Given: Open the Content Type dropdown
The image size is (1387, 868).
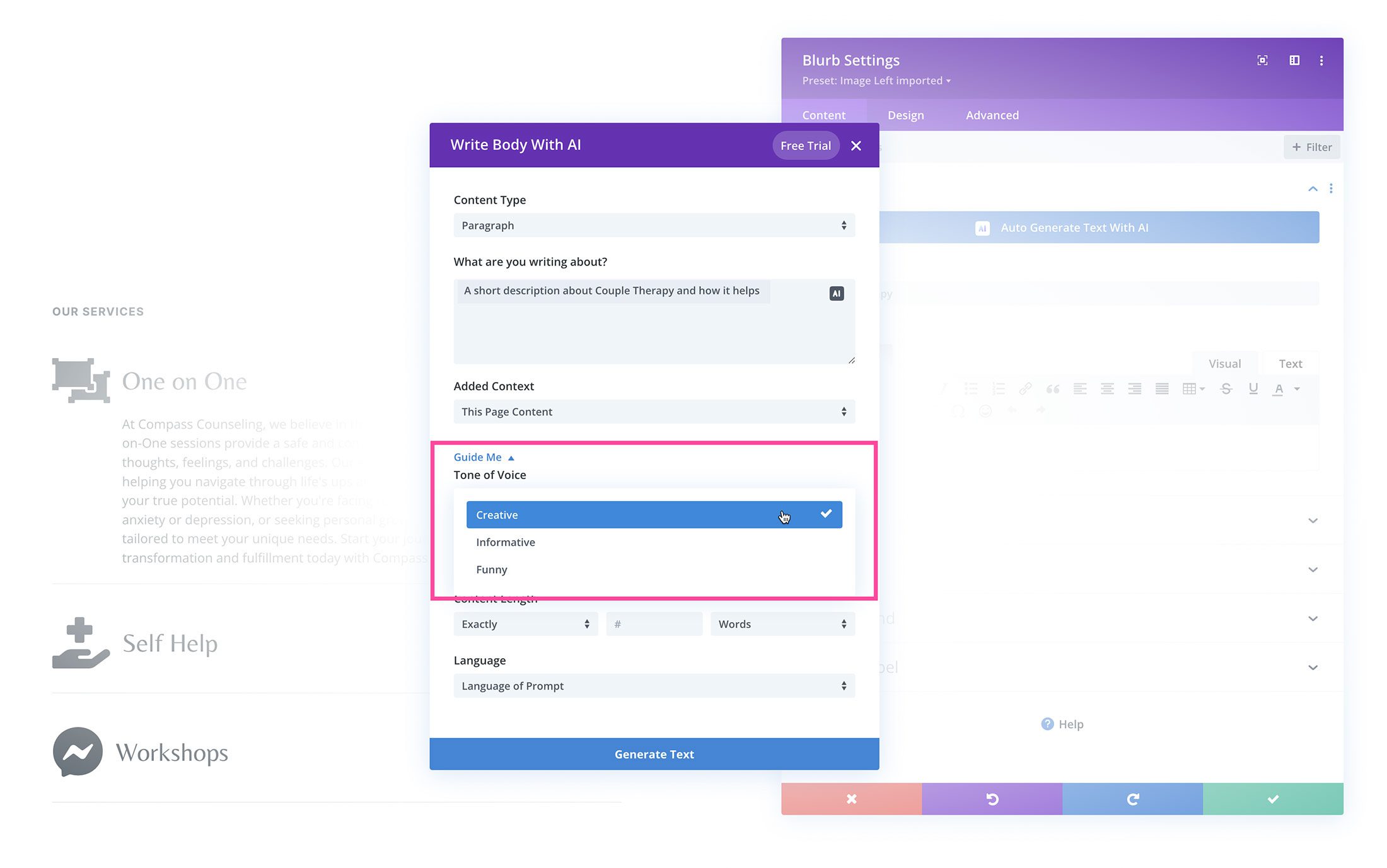Looking at the screenshot, I should click(653, 225).
